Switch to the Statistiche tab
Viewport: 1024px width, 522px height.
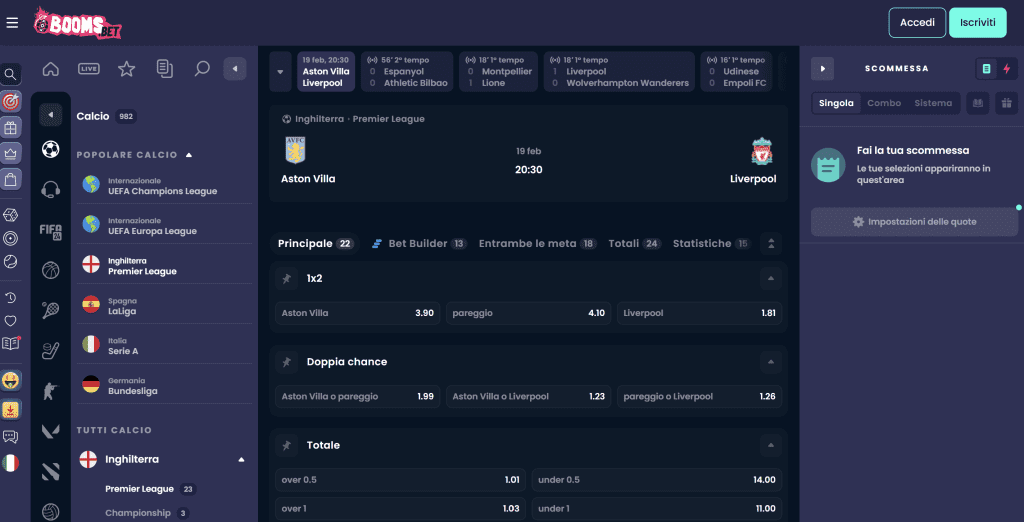click(711, 244)
